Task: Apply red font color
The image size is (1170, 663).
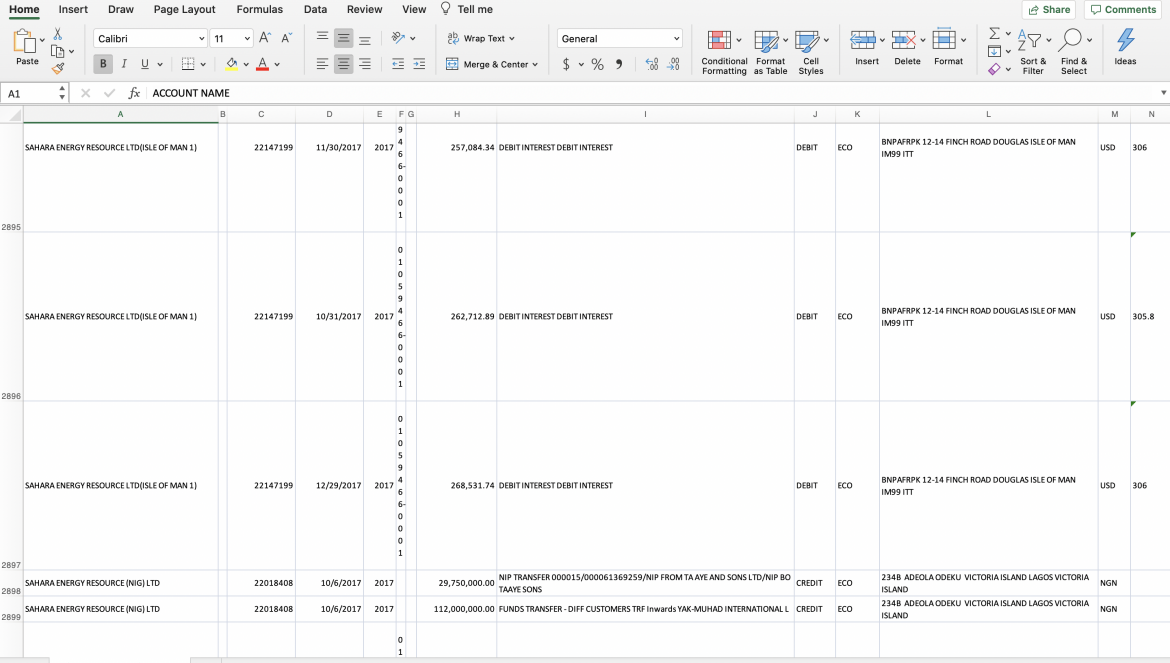Action: tap(263, 64)
